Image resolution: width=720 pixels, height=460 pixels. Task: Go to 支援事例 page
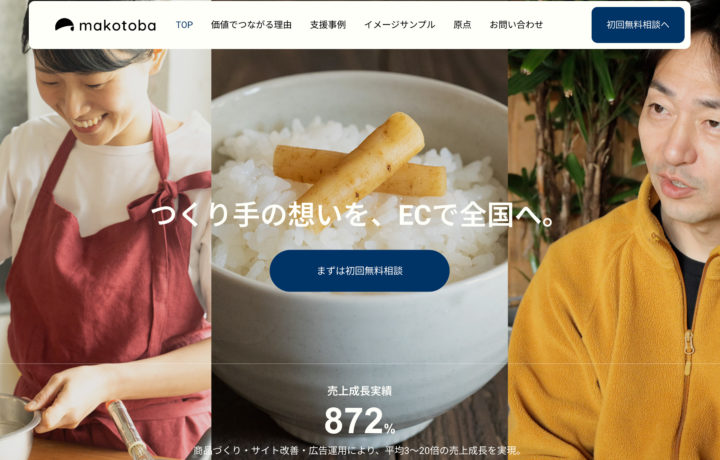tap(328, 25)
